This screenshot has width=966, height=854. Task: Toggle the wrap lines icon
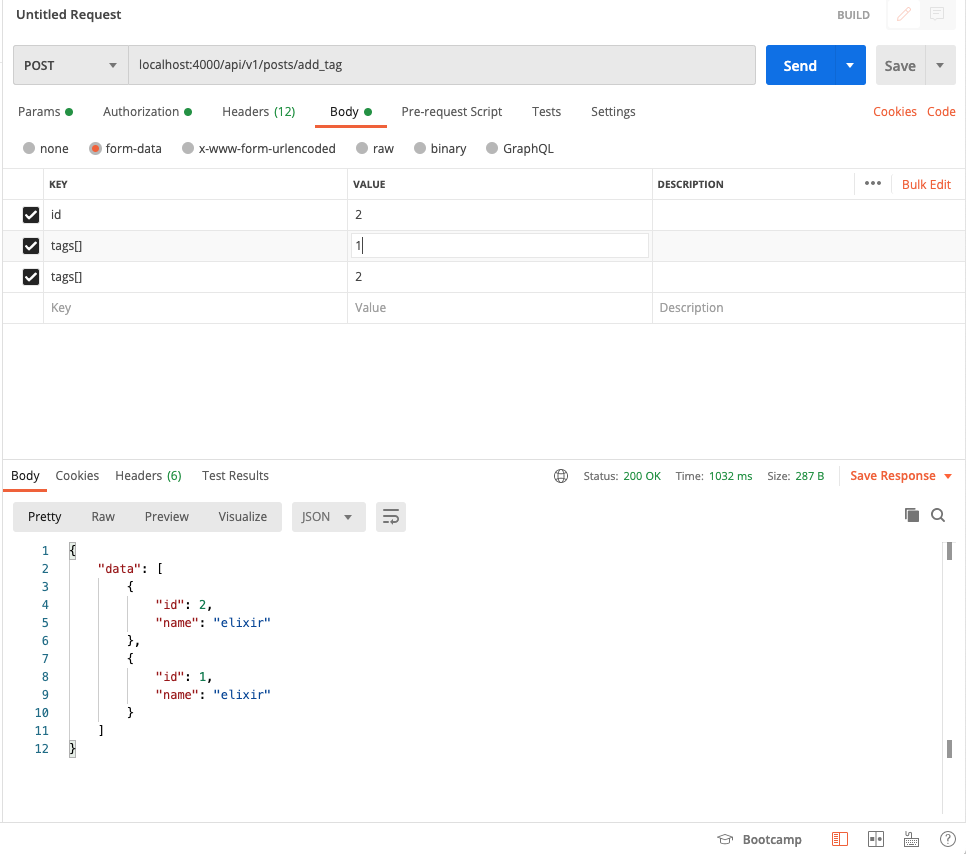pyautogui.click(x=391, y=516)
